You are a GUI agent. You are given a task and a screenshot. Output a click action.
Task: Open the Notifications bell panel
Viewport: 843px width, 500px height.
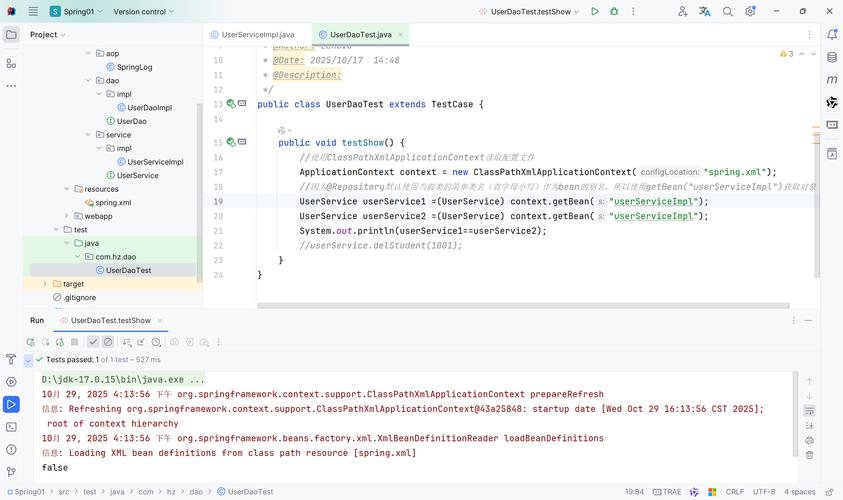click(831, 33)
